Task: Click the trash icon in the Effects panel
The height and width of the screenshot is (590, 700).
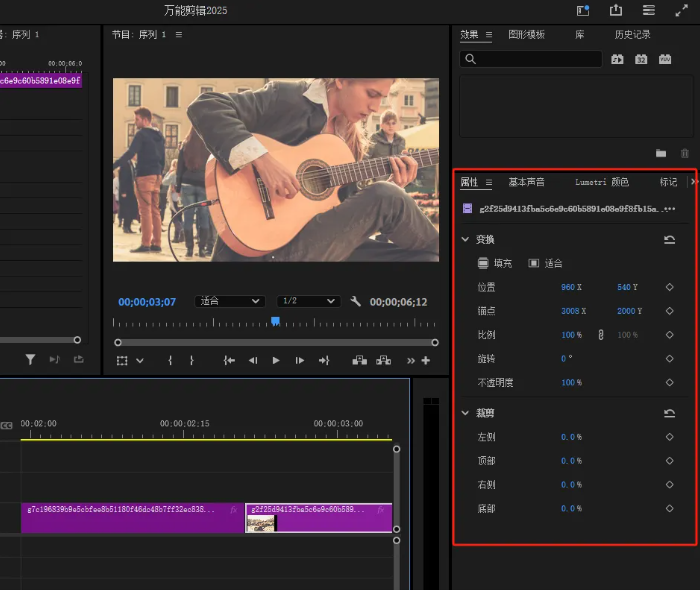Action: [685, 153]
